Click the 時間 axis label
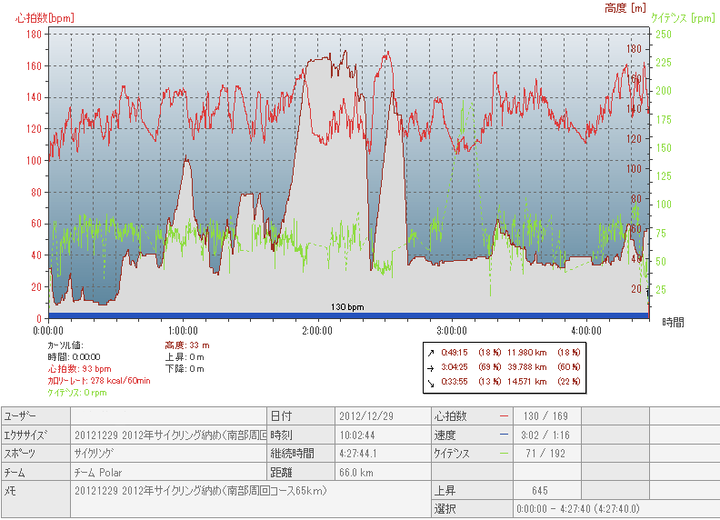720x520 pixels. click(673, 322)
